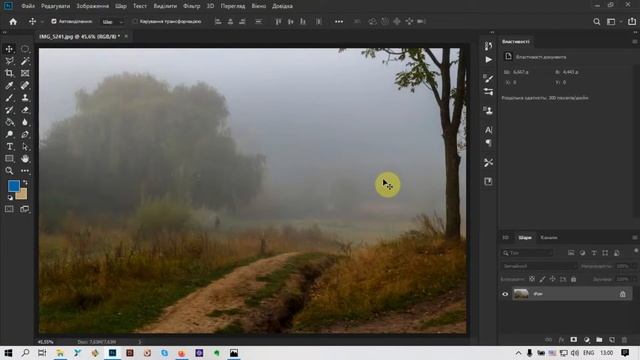The height and width of the screenshot is (360, 640).
Task: Toggle visibility of the Фон layer
Action: click(x=505, y=294)
